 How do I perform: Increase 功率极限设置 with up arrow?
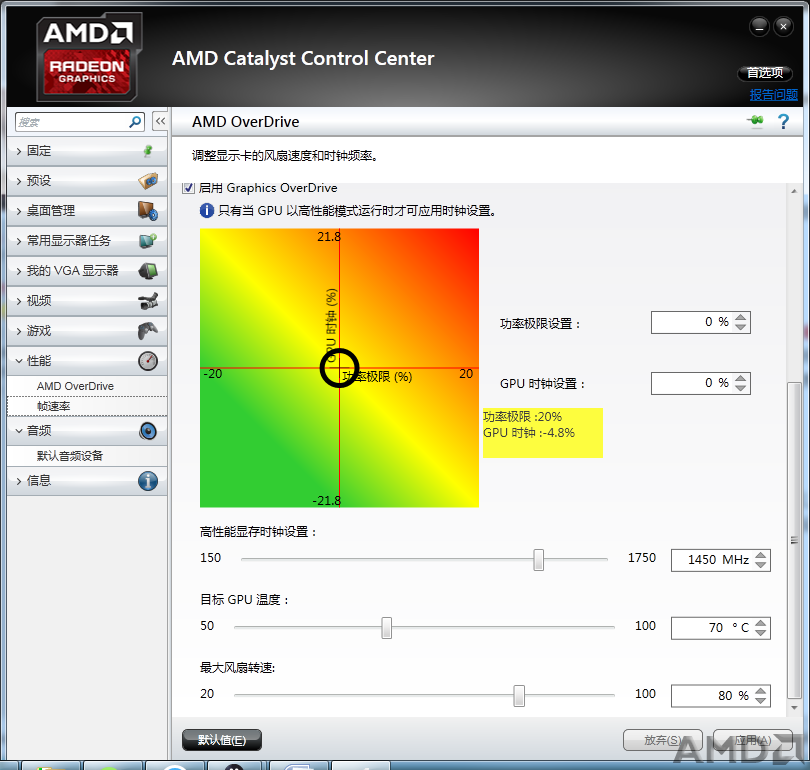(741, 318)
